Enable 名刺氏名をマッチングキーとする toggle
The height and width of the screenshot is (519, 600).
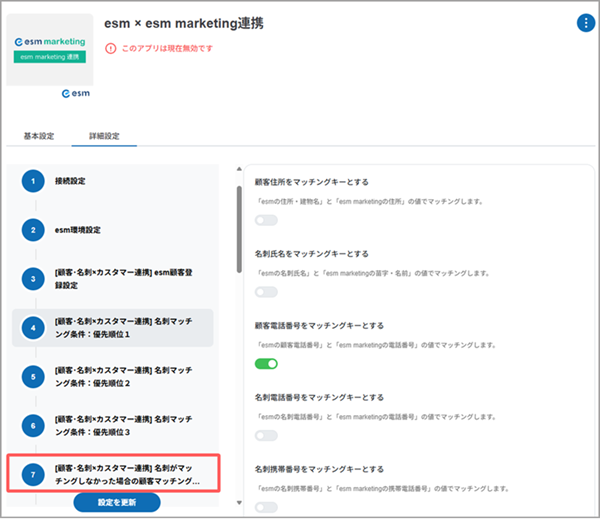point(266,292)
